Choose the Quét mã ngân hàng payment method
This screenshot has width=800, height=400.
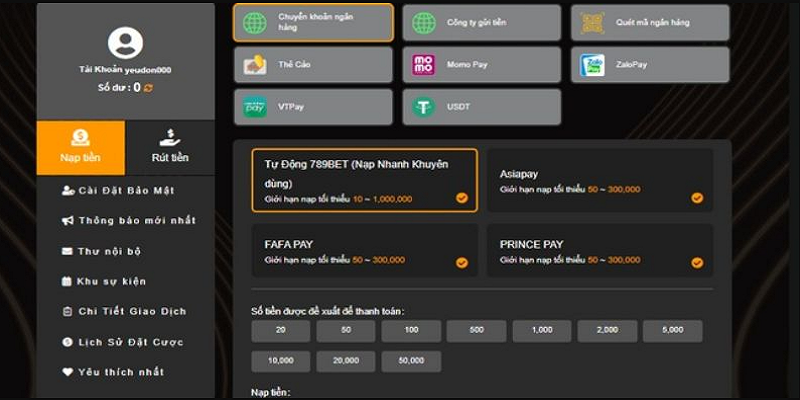pyautogui.click(x=651, y=22)
